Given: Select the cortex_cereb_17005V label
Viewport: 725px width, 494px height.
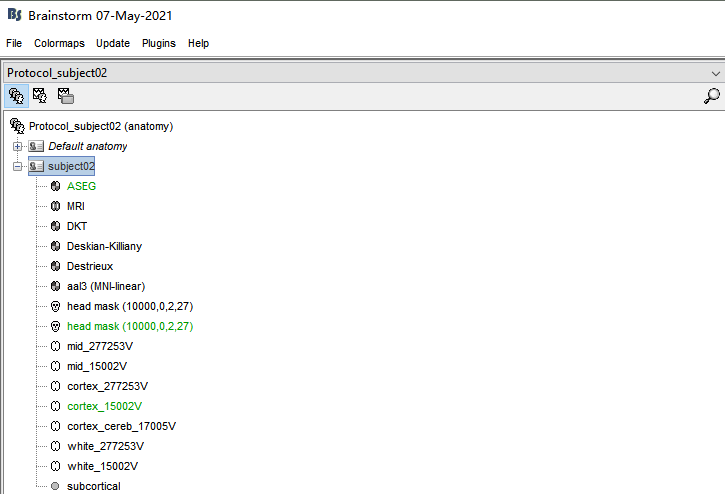Looking at the screenshot, I should pyautogui.click(x=121, y=426).
